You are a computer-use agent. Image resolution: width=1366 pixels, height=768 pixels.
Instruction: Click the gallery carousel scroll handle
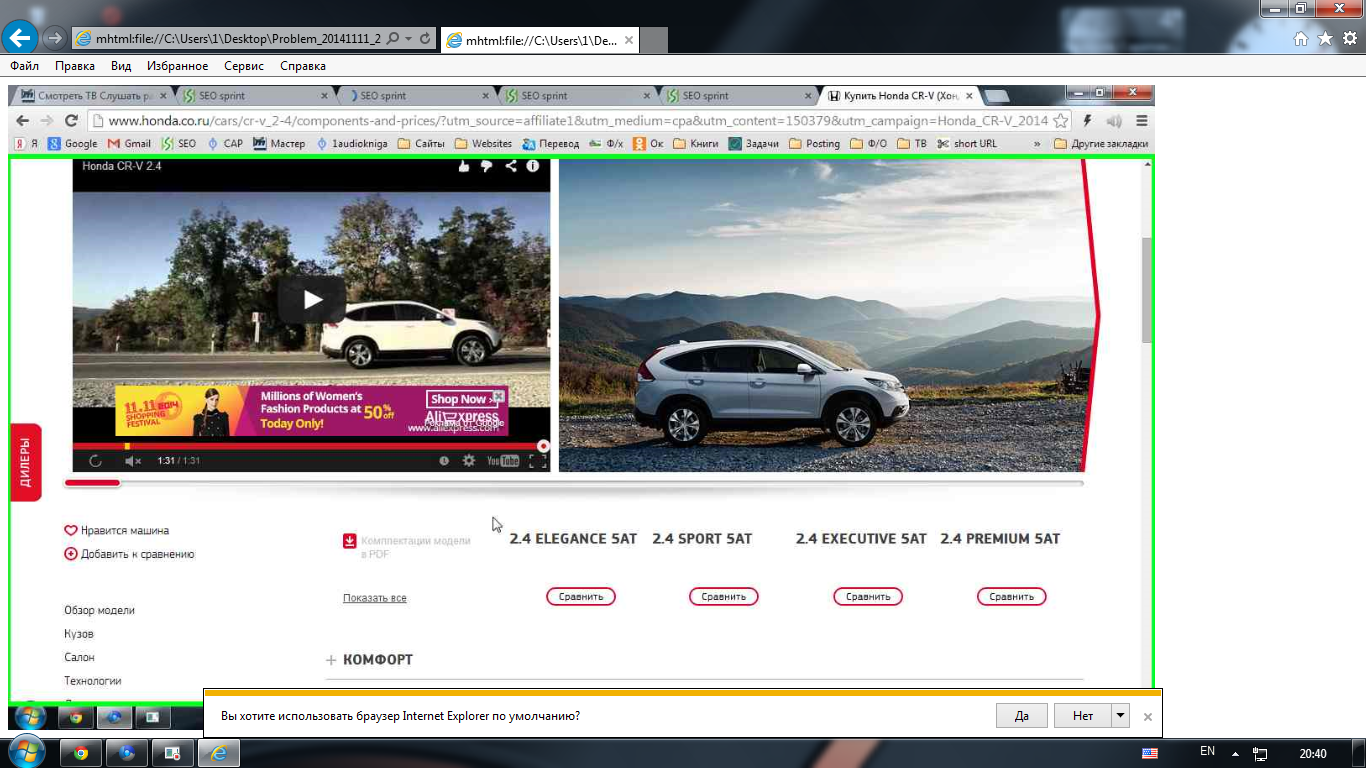pyautogui.click(x=92, y=483)
